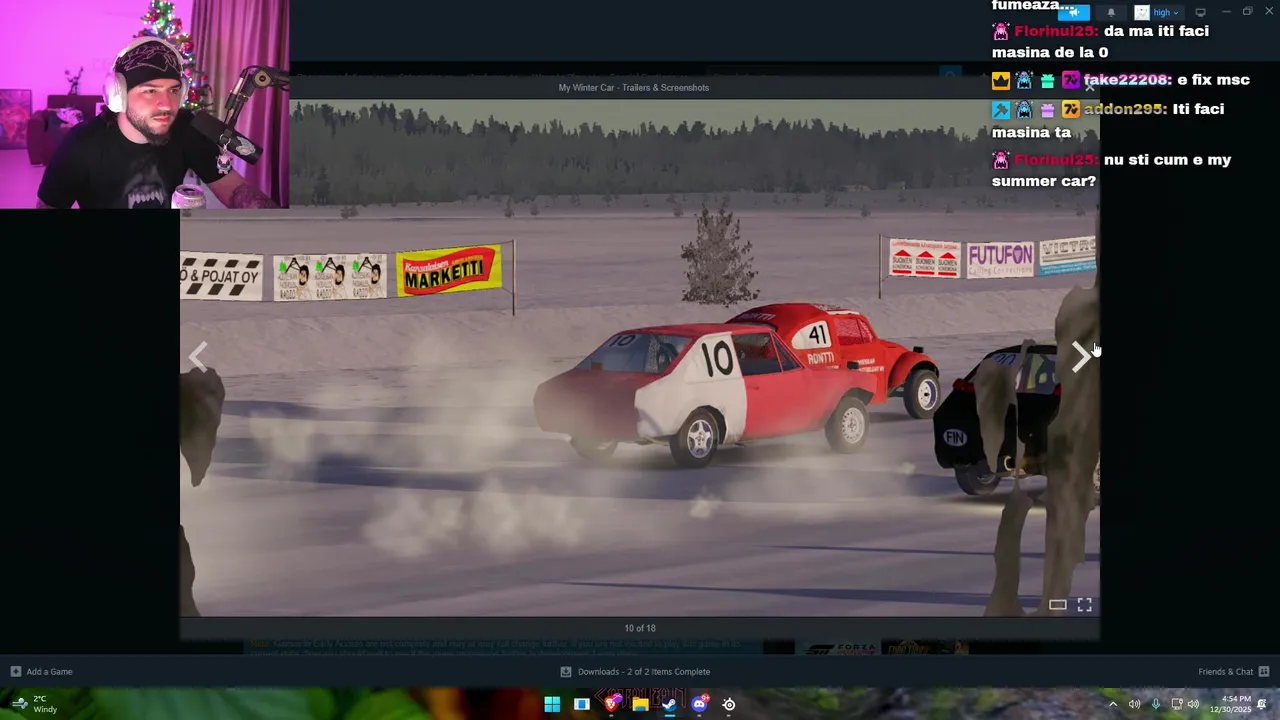Click the plus icon beside Add a Game

tap(15, 672)
